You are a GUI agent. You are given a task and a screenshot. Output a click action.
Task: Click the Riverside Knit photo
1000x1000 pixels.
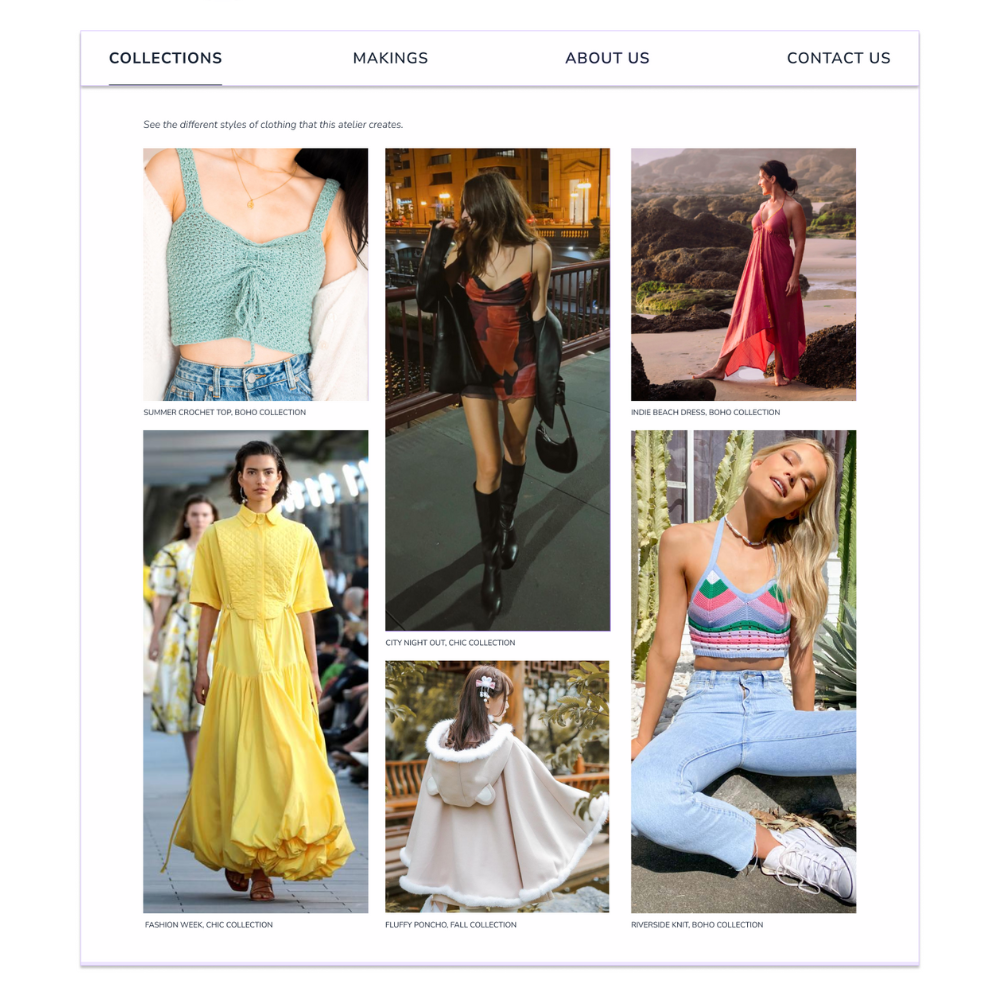coord(744,672)
